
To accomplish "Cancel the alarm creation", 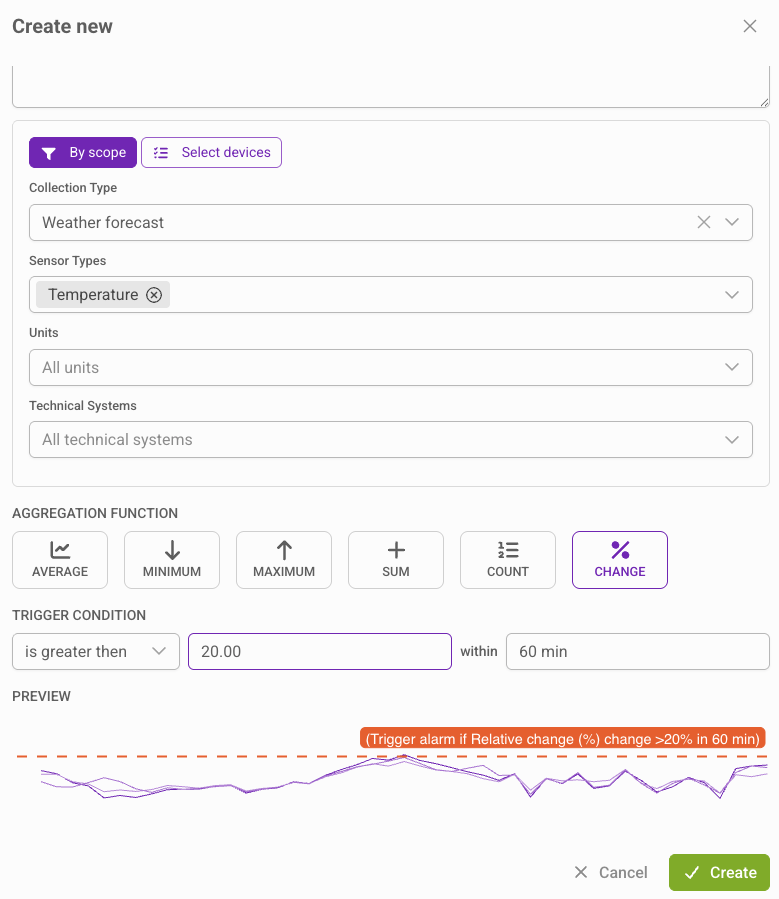I will click(611, 872).
